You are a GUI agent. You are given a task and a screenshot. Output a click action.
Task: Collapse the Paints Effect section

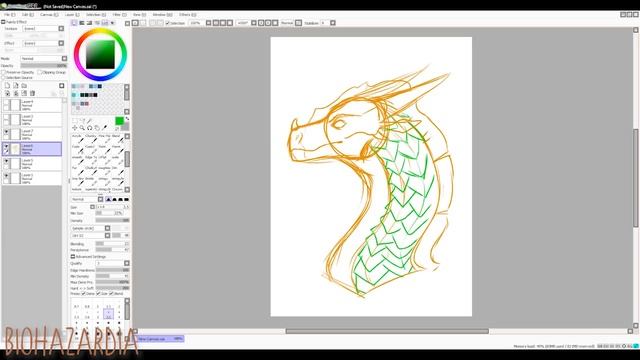click(x=3, y=22)
